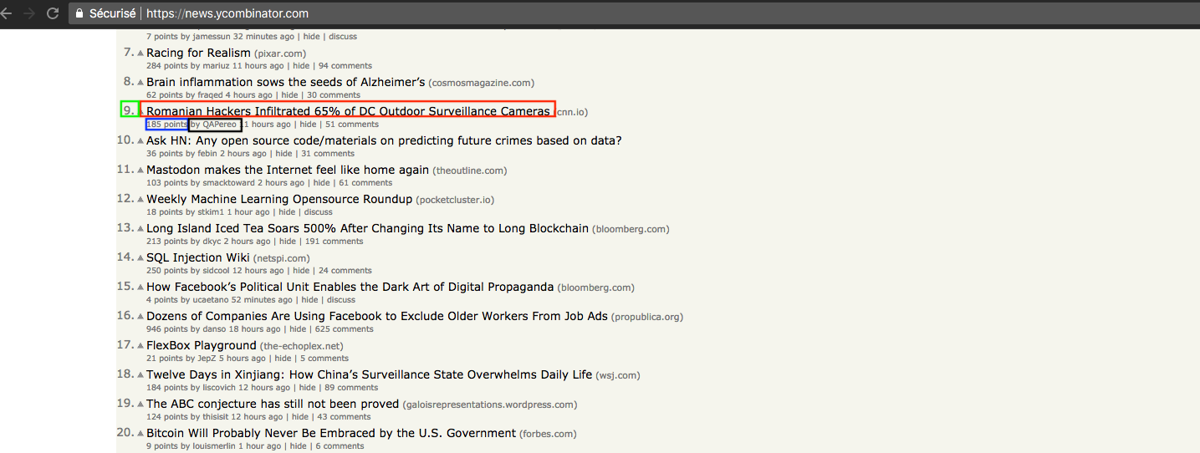
Task: Upvote Weekly Machine Learning Opensource Roundup
Action: pos(141,199)
